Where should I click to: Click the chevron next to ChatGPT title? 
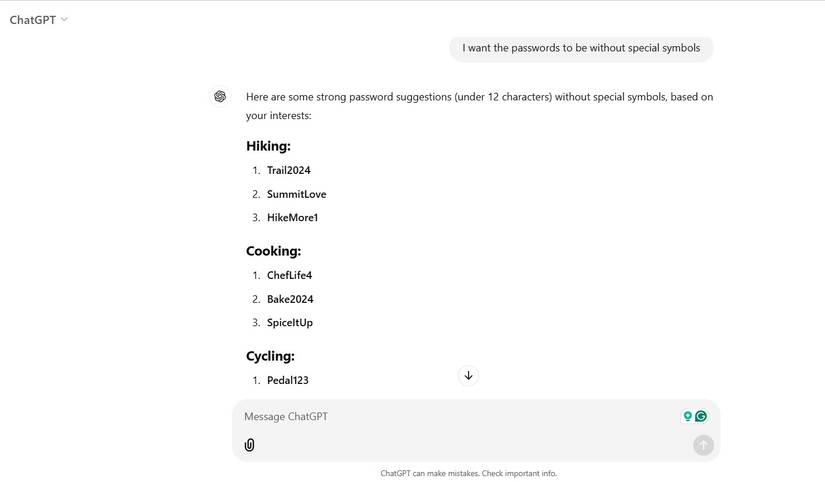(65, 20)
